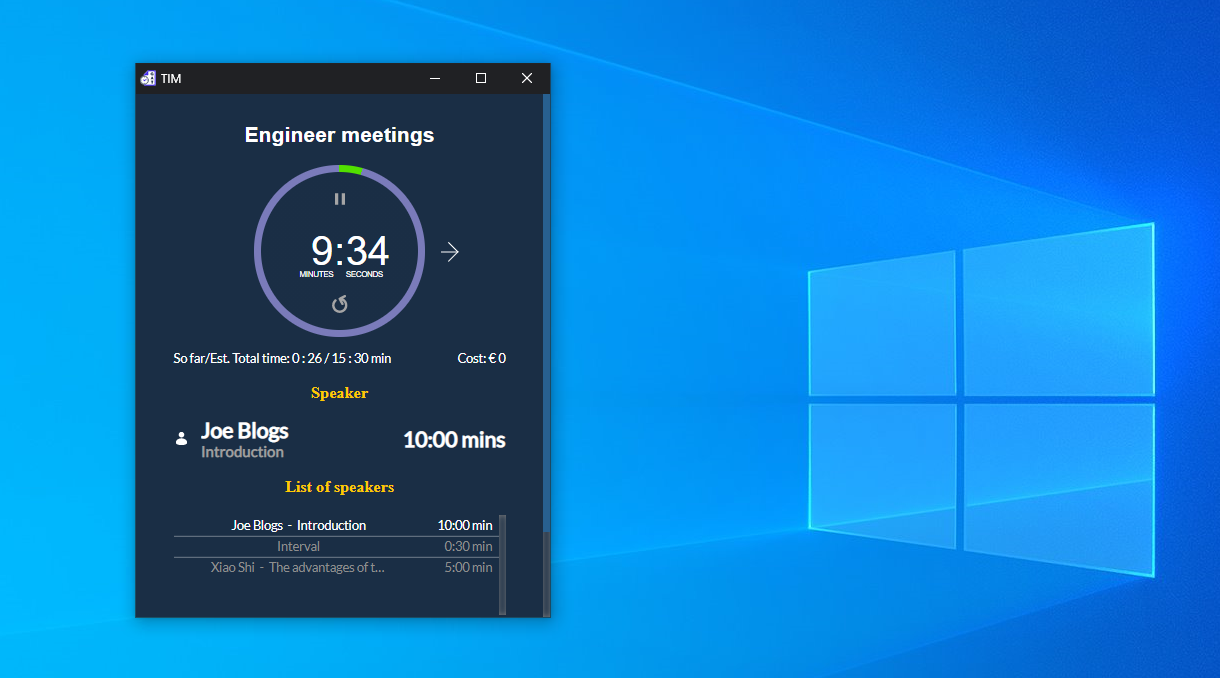The width and height of the screenshot is (1220, 678).
Task: Click the So far/Est. Total time text
Action: [281, 358]
